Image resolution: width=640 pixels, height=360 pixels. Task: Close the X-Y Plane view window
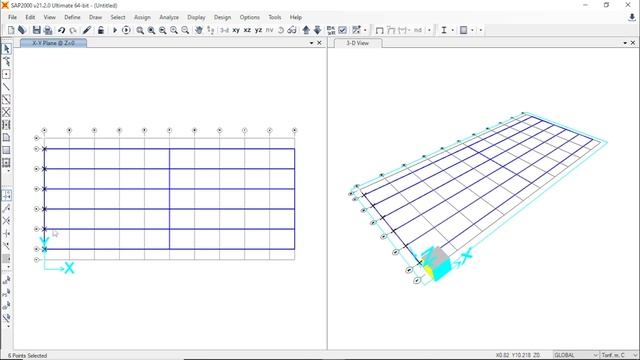click(x=320, y=43)
